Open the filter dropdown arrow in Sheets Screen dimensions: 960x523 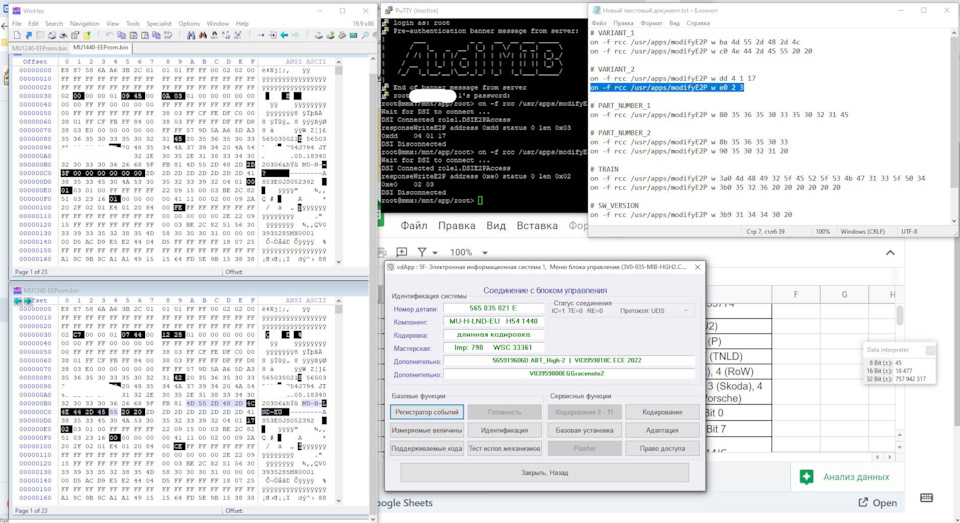coord(435,252)
